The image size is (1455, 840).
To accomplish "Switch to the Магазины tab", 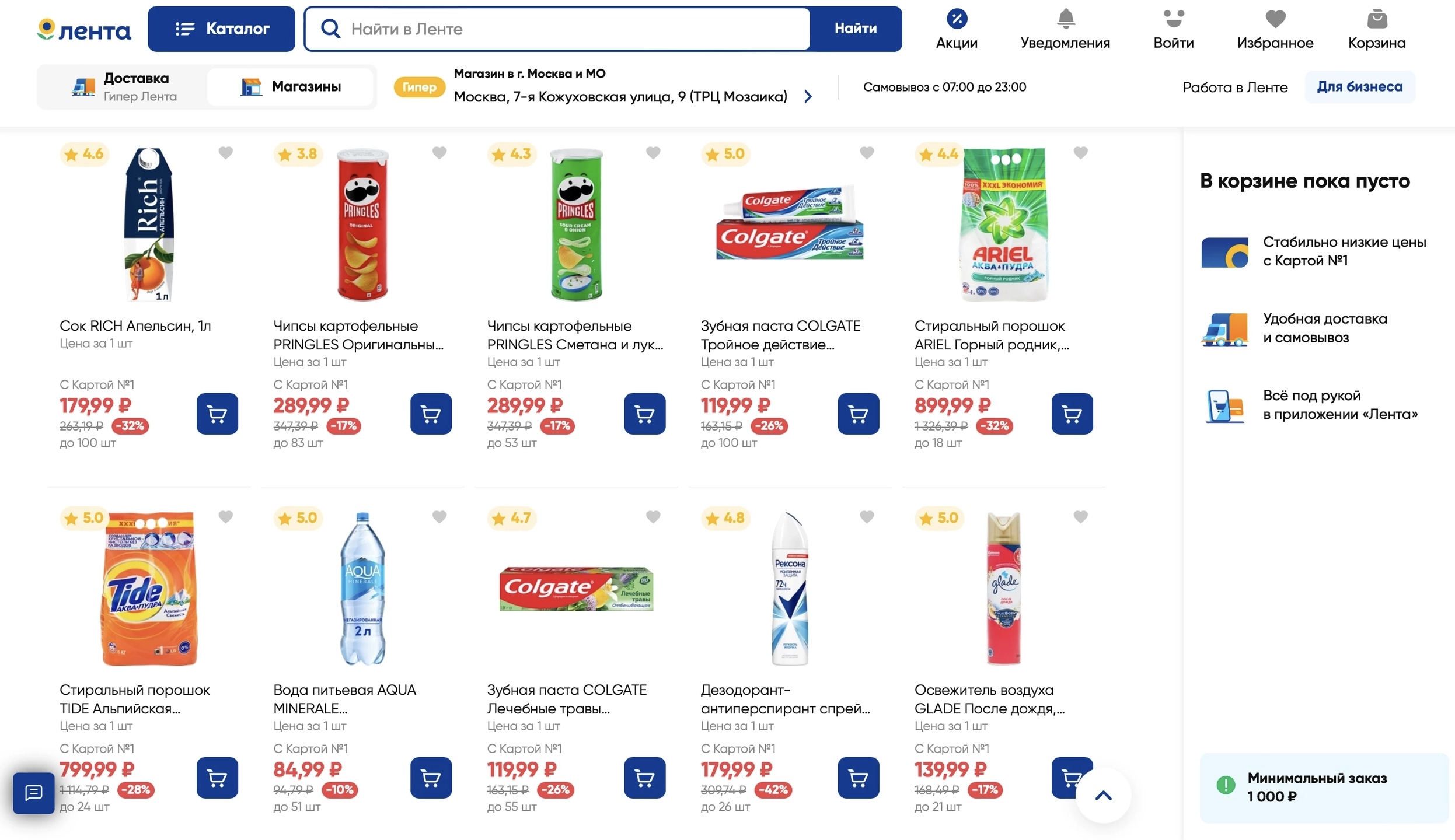I will pyautogui.click(x=291, y=87).
